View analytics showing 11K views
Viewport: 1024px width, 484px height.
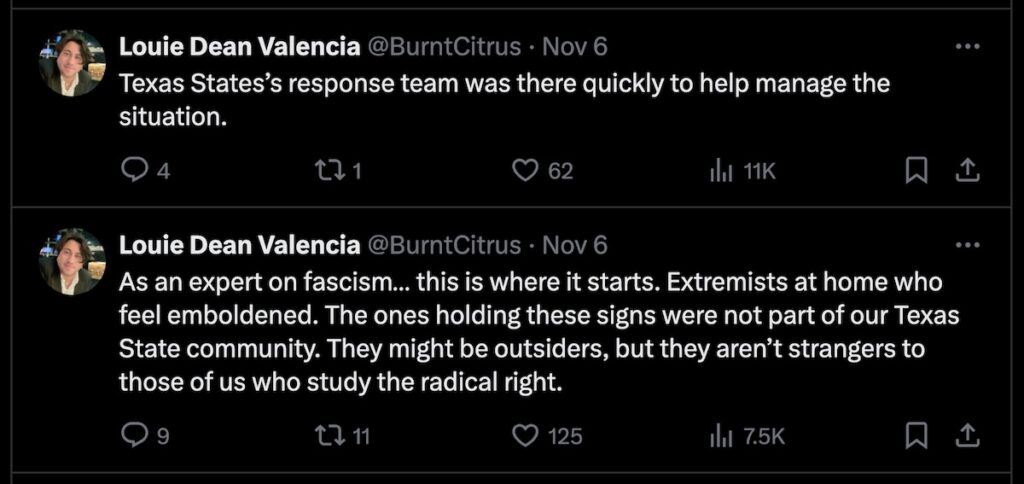[x=721, y=171]
